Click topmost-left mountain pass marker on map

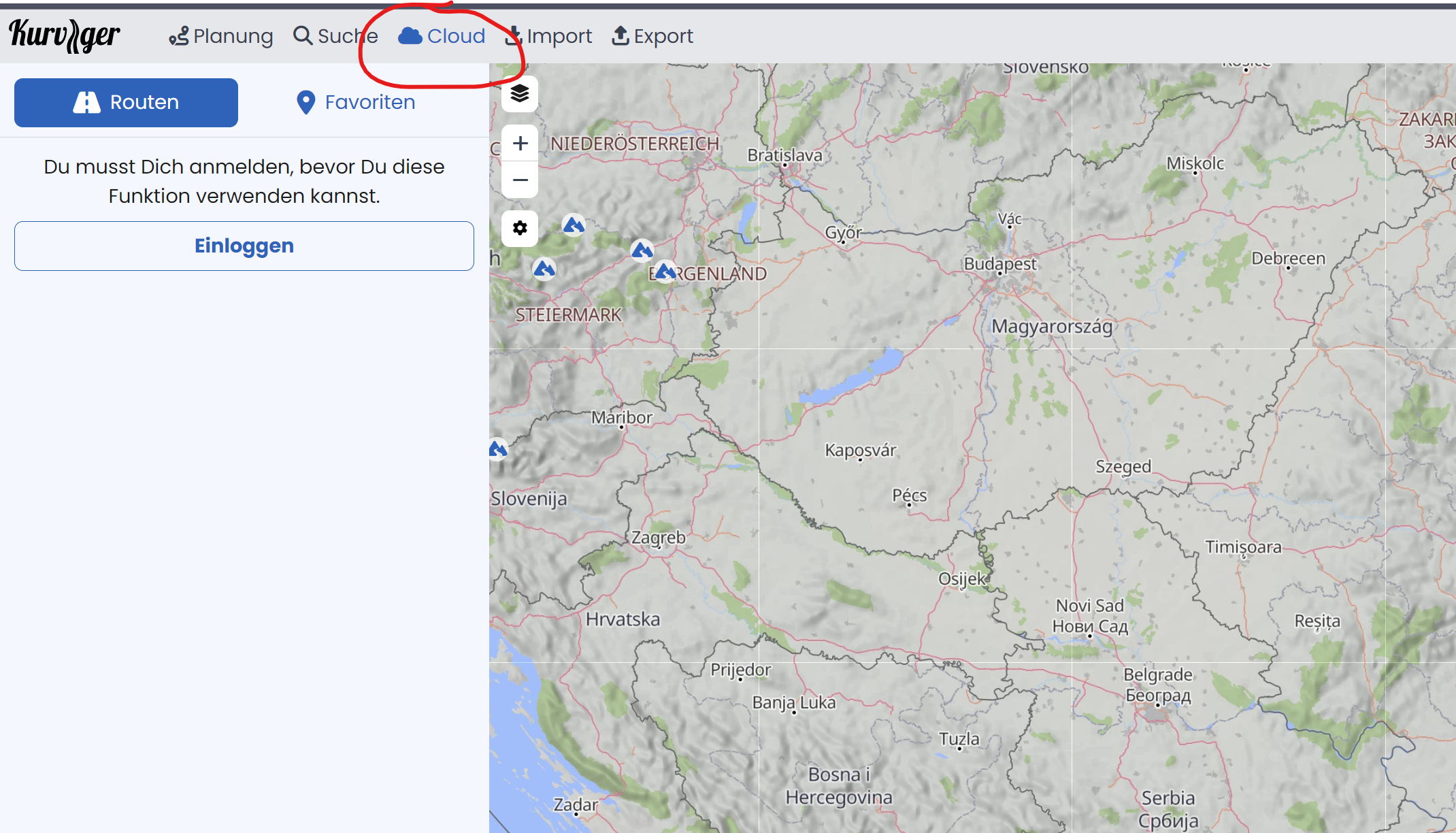point(574,225)
